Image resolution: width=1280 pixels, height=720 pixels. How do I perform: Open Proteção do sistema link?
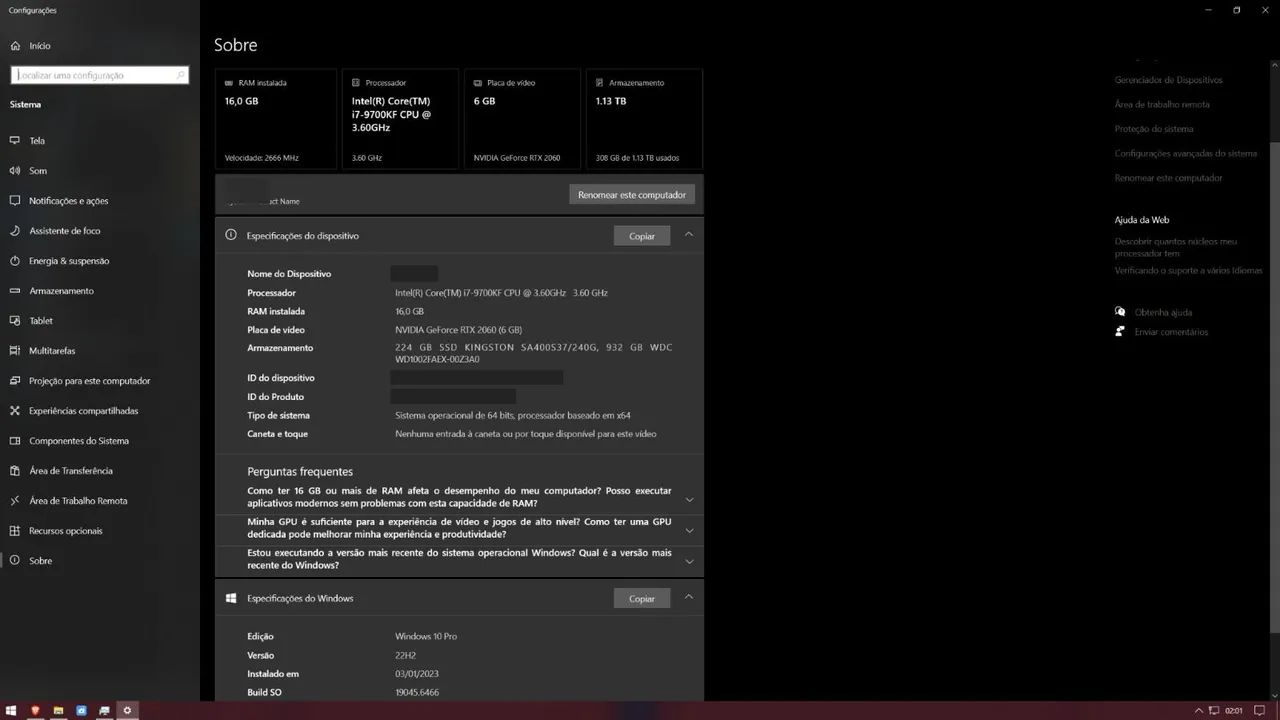(1154, 129)
